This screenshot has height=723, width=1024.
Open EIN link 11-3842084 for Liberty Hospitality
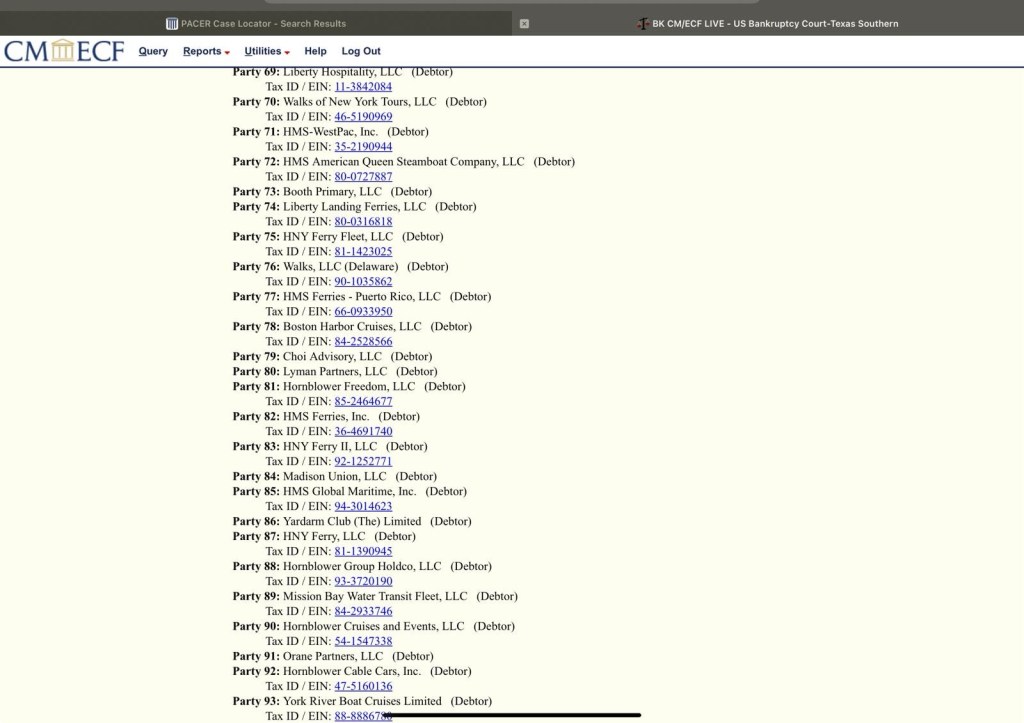click(363, 87)
